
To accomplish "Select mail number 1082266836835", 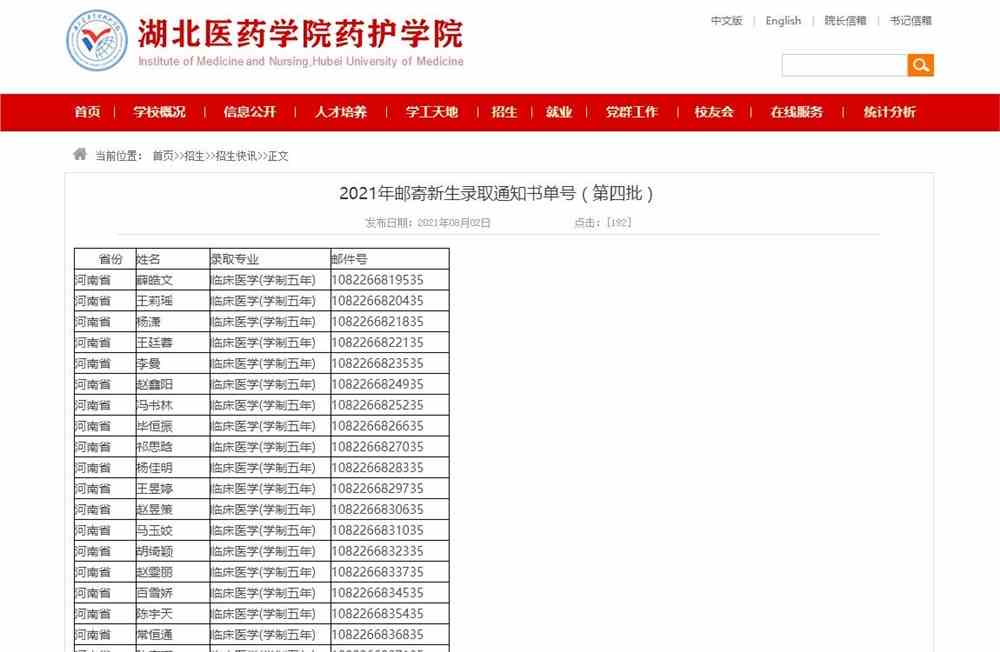I will coord(378,634).
